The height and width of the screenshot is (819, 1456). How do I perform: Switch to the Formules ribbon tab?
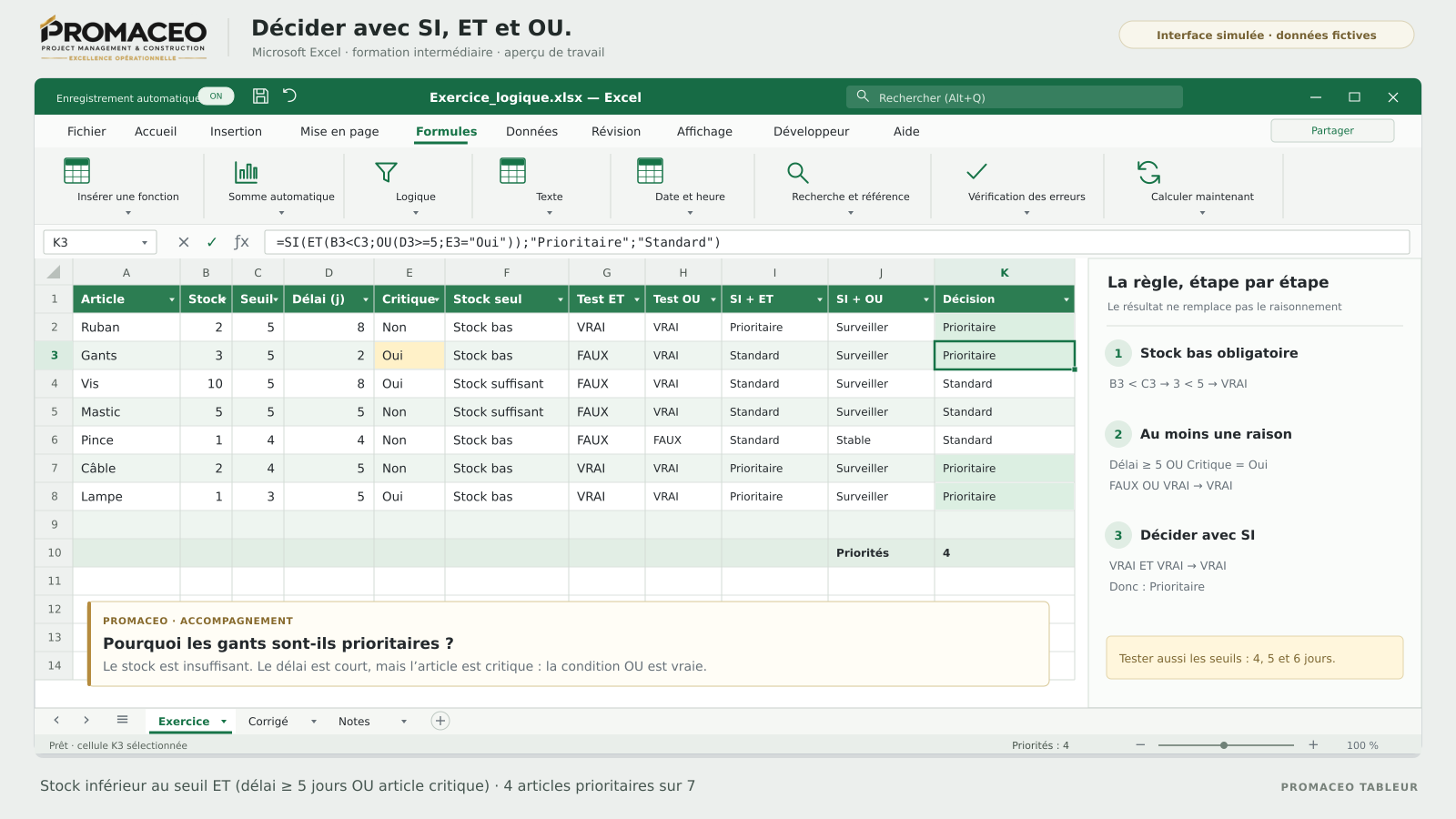click(446, 132)
